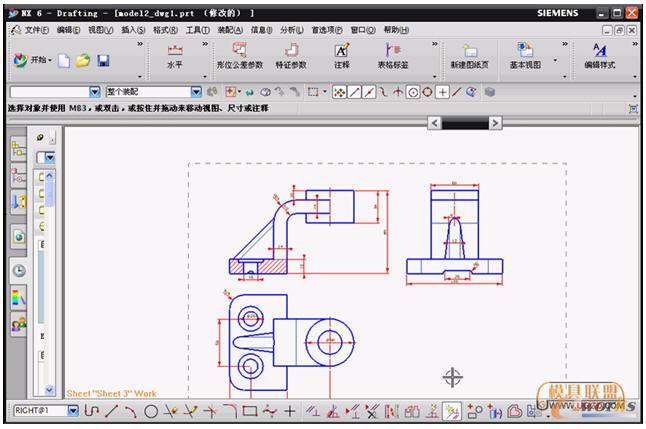Click the 新建图纸页 new sheet button
This screenshot has width=646, height=429.
pyautogui.click(x=470, y=56)
